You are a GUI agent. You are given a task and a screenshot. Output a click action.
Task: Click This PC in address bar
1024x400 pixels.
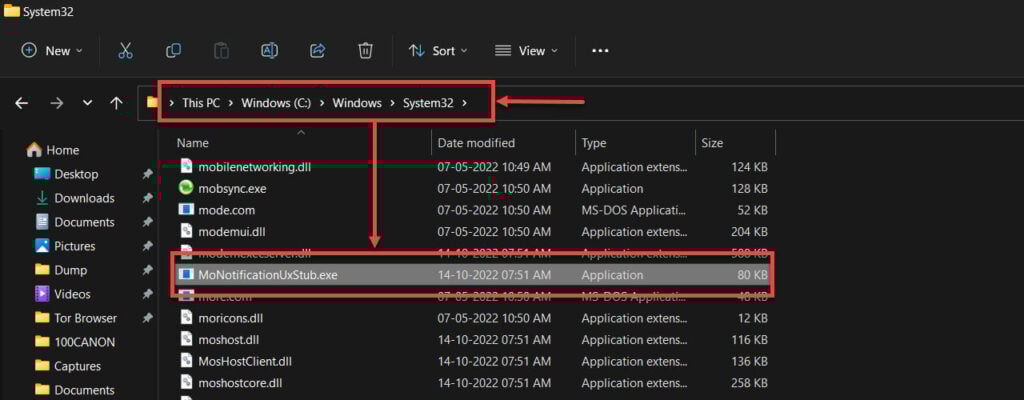[201, 103]
